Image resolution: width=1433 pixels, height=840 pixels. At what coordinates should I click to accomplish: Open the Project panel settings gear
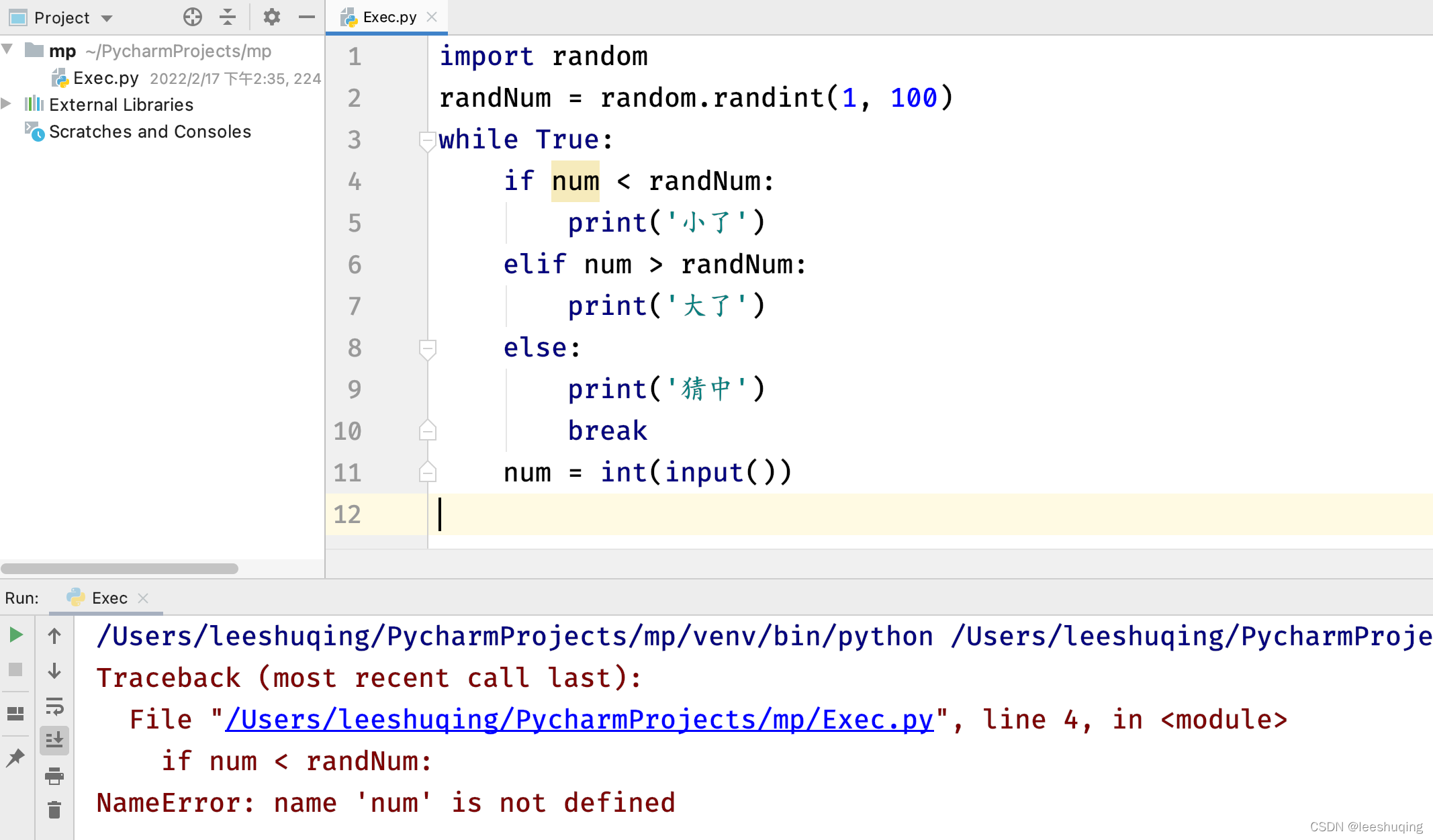point(271,17)
